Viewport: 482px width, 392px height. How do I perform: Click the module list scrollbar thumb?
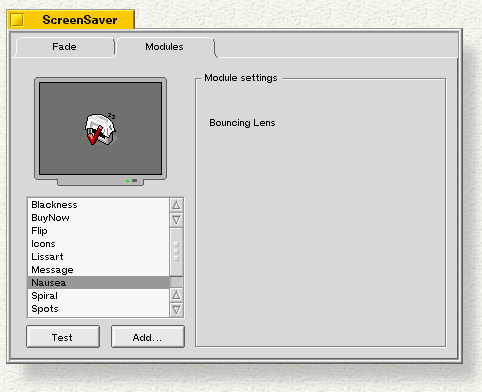(176, 252)
